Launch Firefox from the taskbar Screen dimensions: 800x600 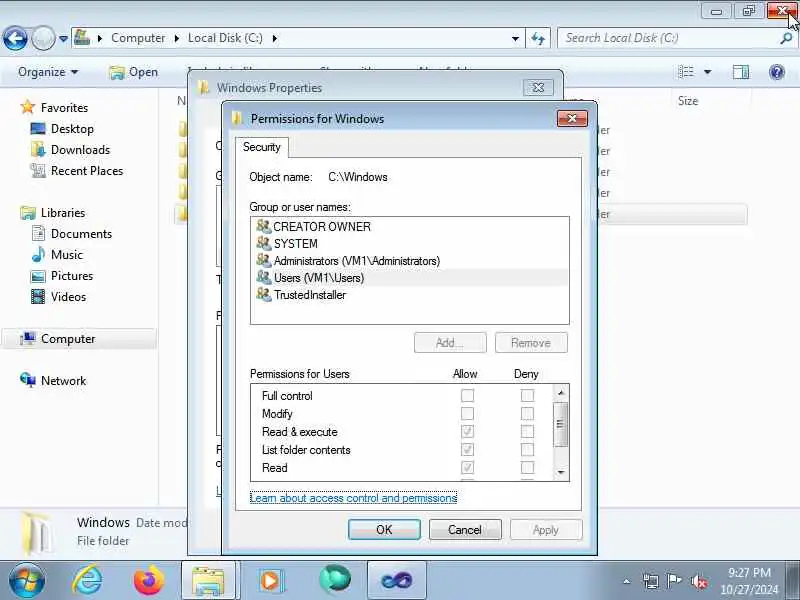(149, 580)
